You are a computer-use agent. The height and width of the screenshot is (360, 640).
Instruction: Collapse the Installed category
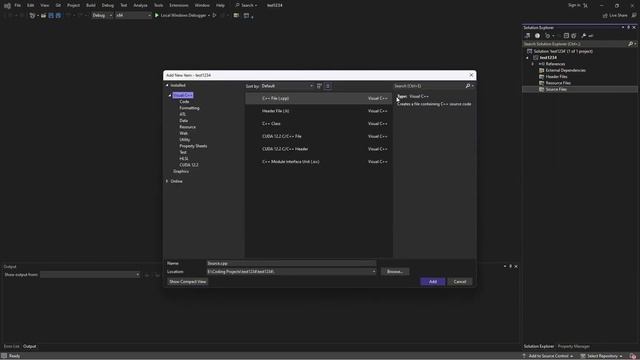(167, 85)
